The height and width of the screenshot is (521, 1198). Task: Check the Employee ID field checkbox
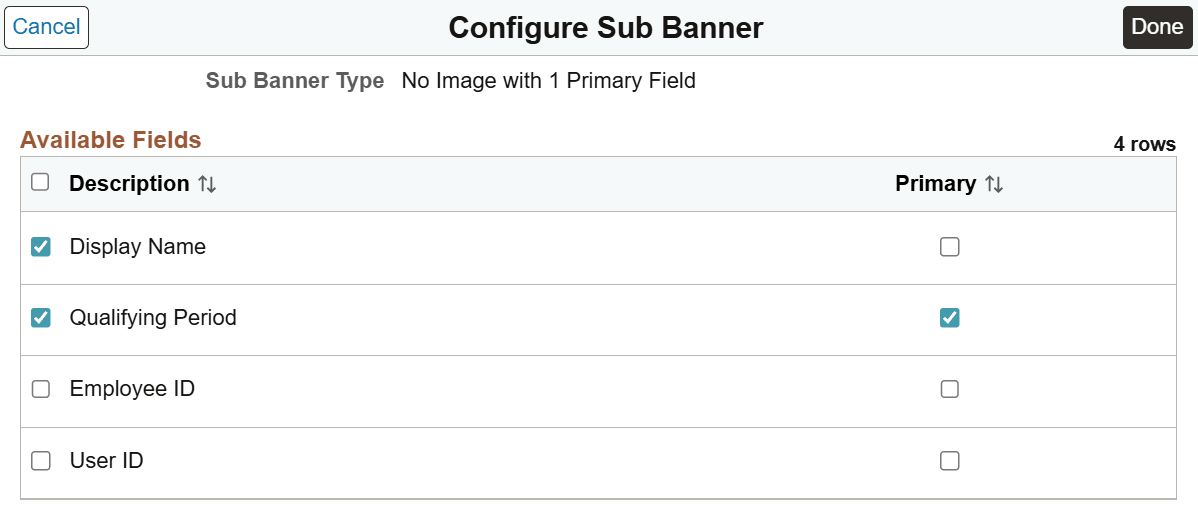(41, 389)
